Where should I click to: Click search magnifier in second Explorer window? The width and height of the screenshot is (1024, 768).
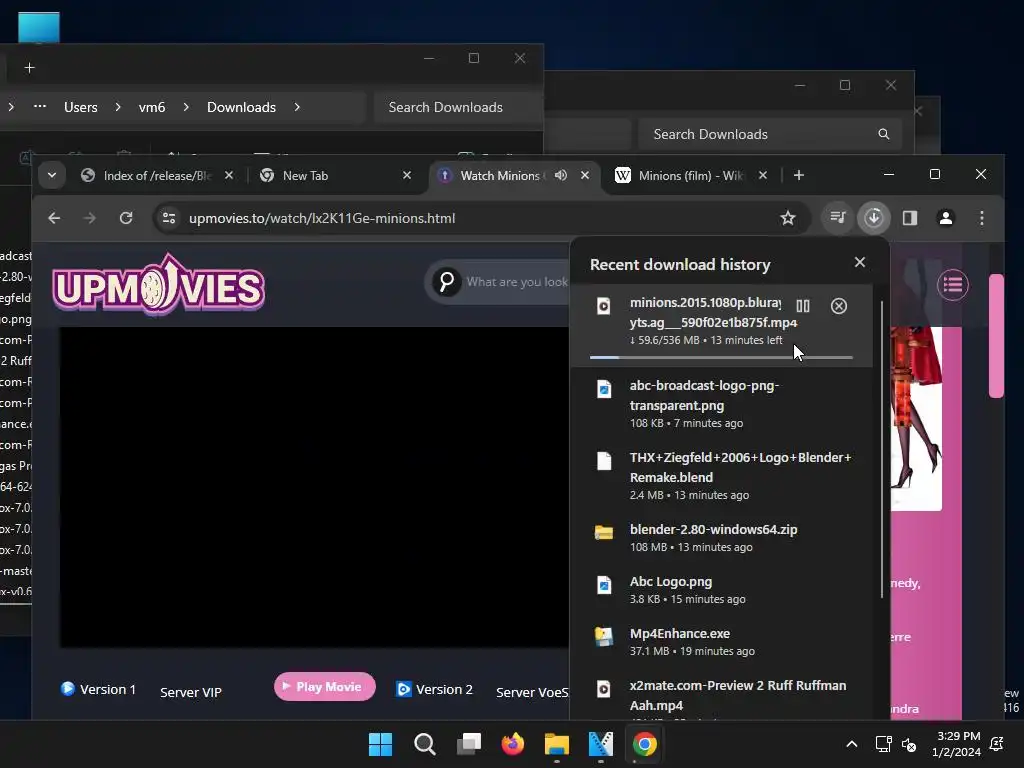click(884, 134)
